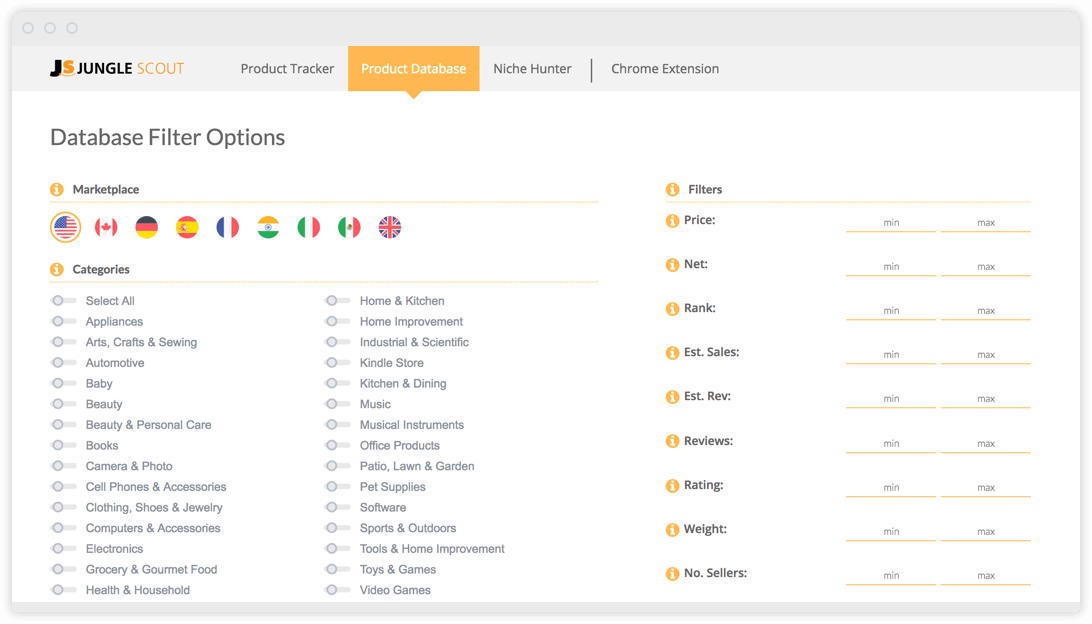The height and width of the screenshot is (624, 1092).
Task: Click the Jungle Scout logo
Action: 116,68
